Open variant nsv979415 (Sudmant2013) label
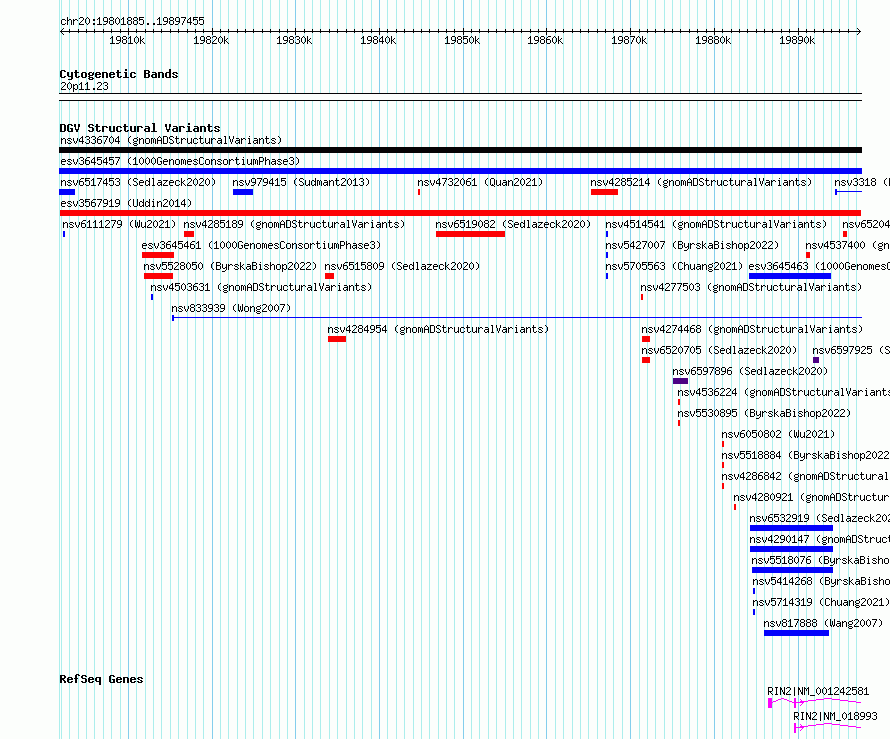This screenshot has width=890, height=739. 301,182
